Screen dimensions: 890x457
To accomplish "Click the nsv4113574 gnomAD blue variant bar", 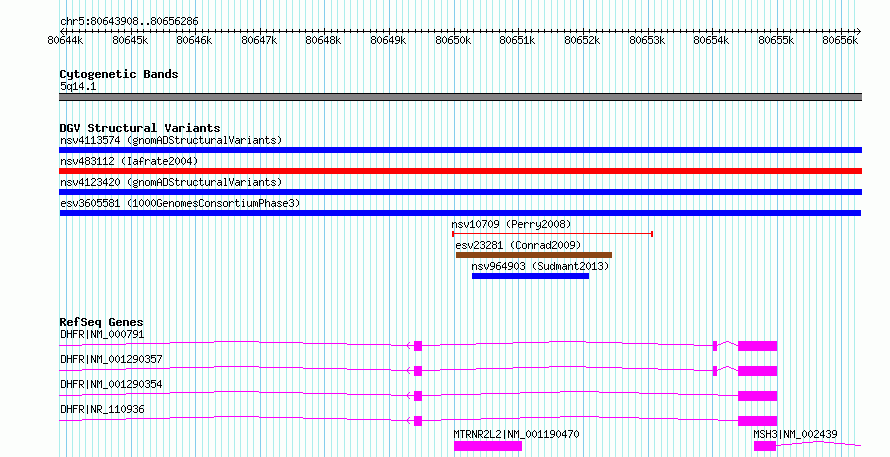I will coord(460,150).
